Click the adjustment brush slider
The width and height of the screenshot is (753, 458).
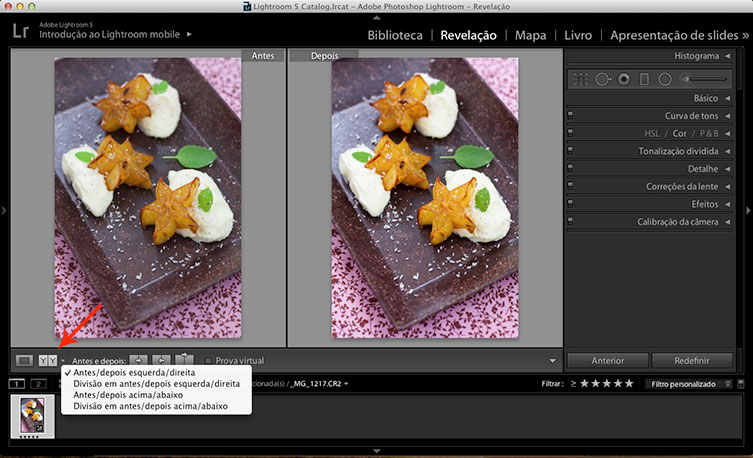[x=704, y=78]
